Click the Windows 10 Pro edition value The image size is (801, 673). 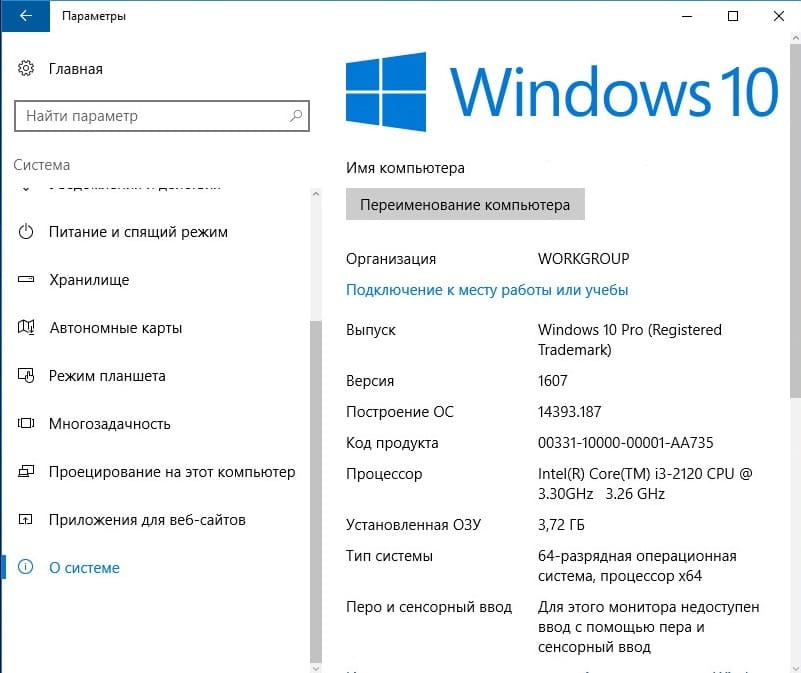coord(630,340)
